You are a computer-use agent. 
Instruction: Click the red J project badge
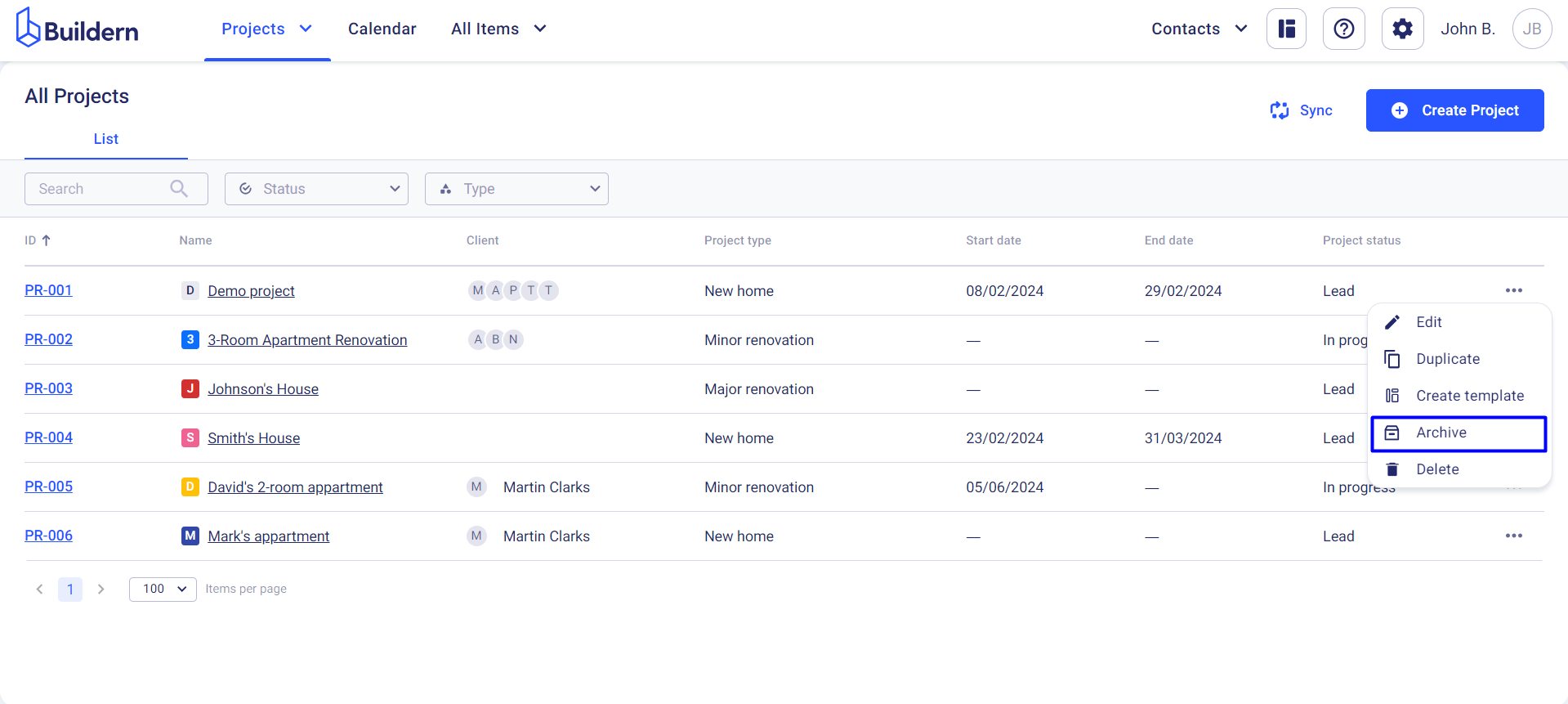(190, 388)
